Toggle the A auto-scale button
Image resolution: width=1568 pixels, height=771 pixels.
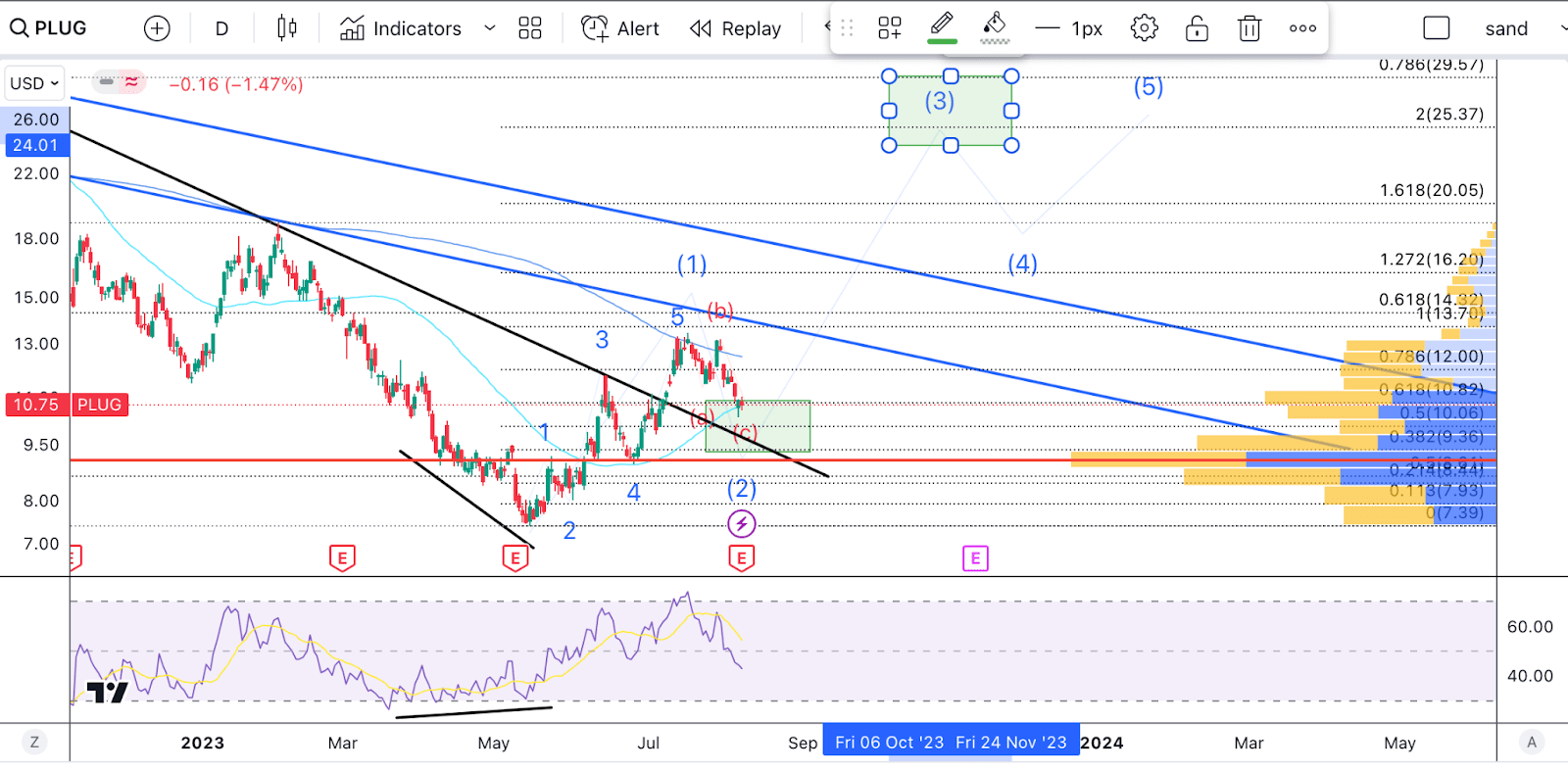tap(1532, 742)
